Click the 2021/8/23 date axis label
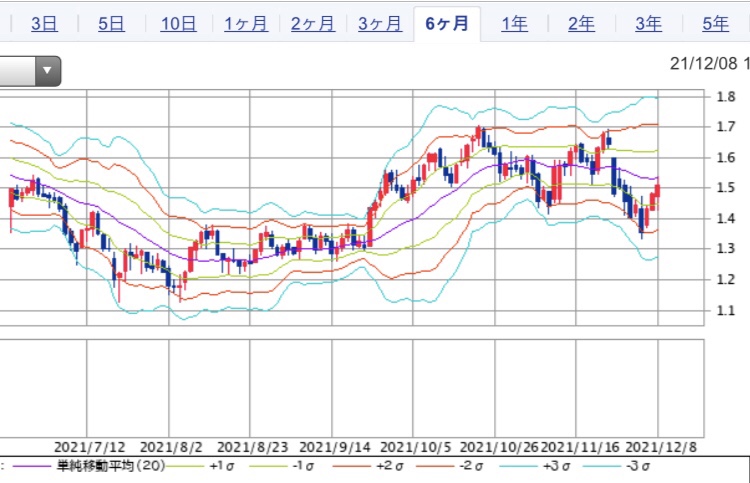Screen dimensions: 750x483 coord(253,448)
